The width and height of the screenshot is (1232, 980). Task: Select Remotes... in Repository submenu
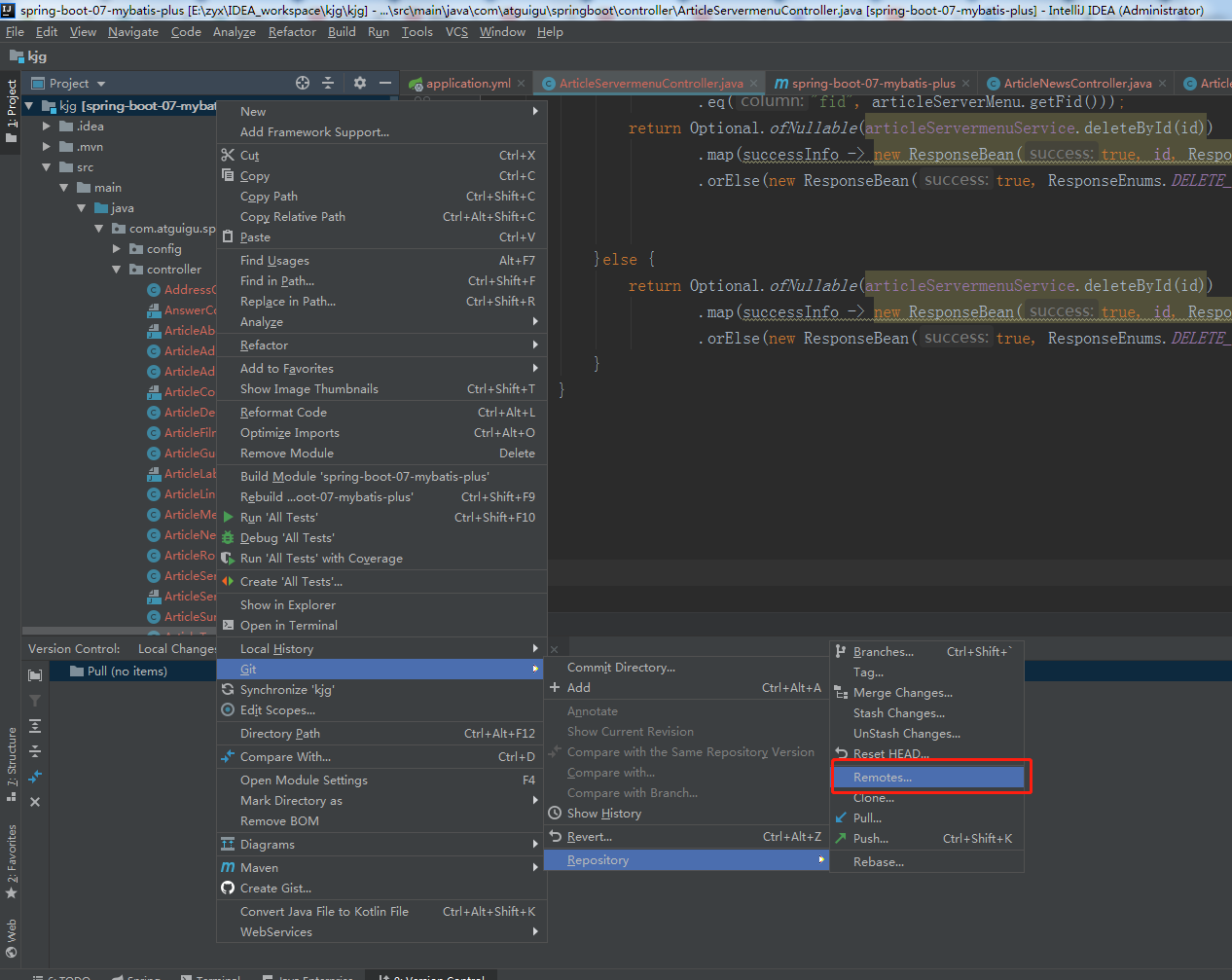tap(927, 777)
